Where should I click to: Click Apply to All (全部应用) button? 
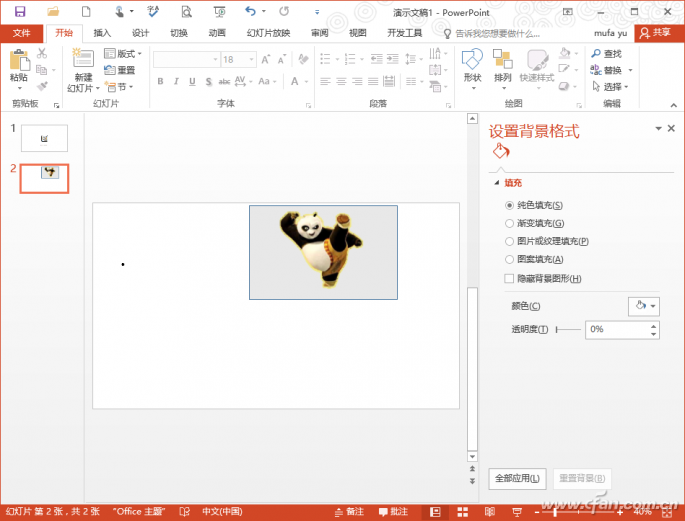point(517,478)
